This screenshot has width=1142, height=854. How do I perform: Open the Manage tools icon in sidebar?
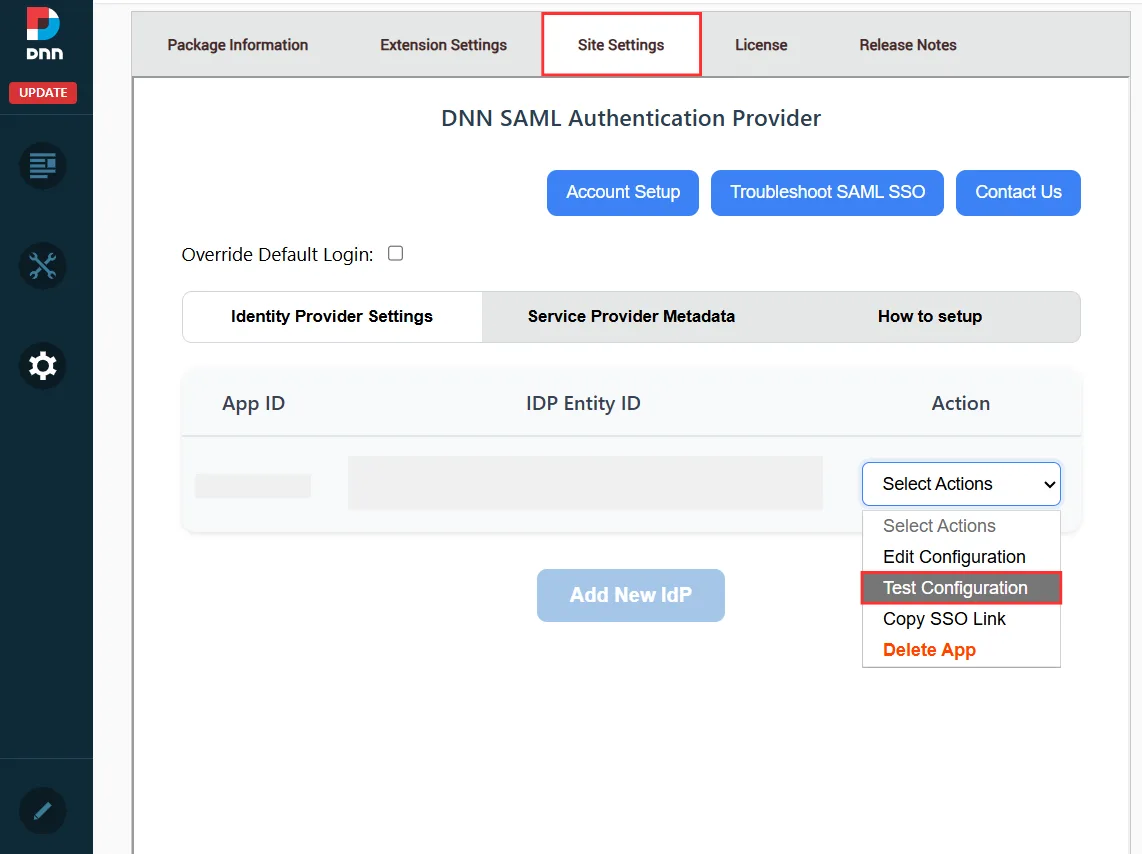42,266
